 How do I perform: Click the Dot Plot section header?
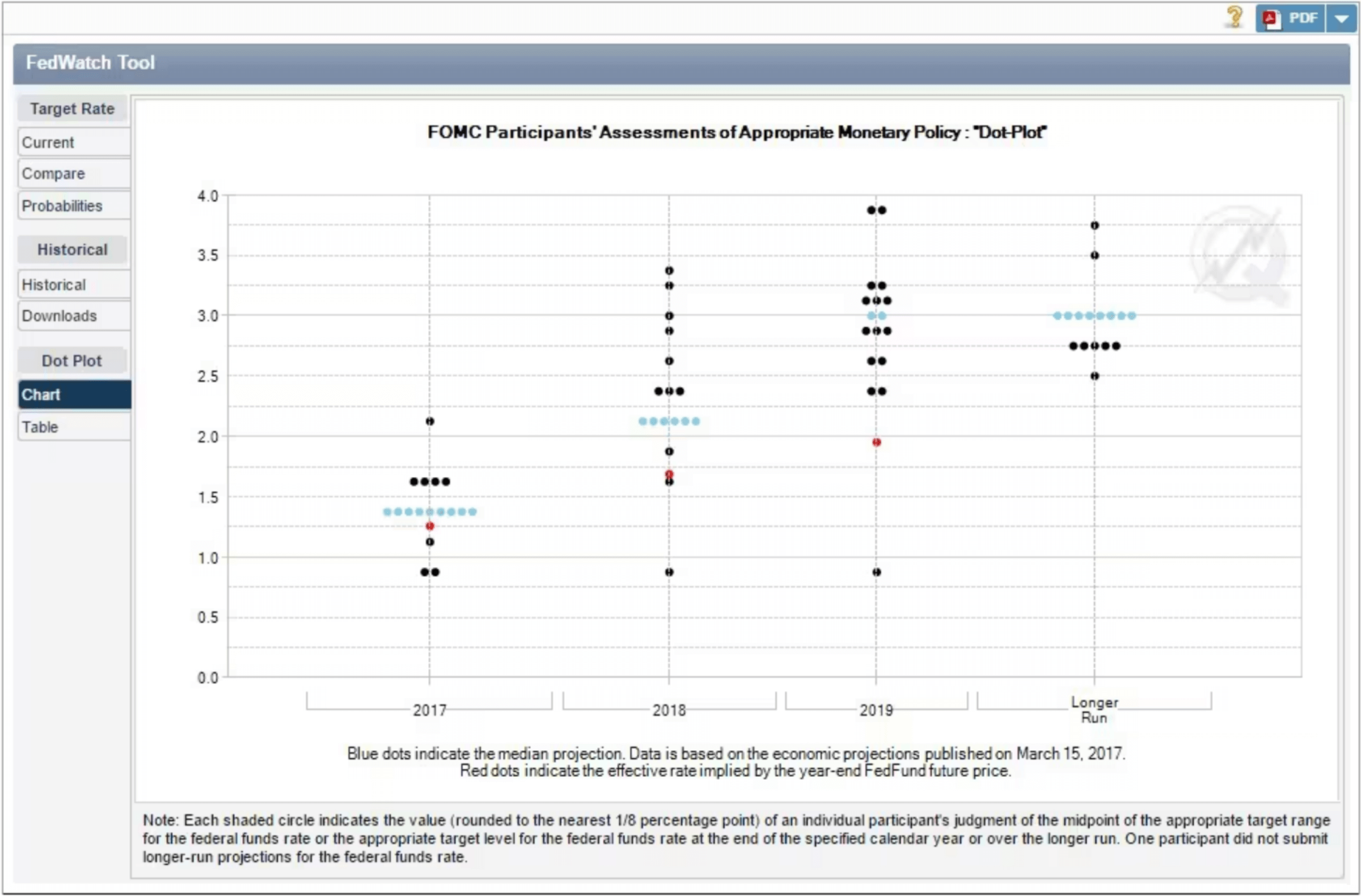point(72,361)
